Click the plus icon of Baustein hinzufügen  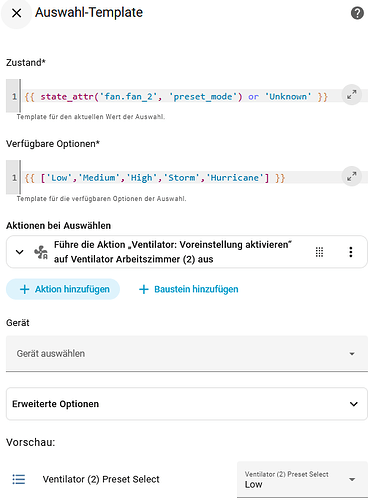[x=144, y=289]
